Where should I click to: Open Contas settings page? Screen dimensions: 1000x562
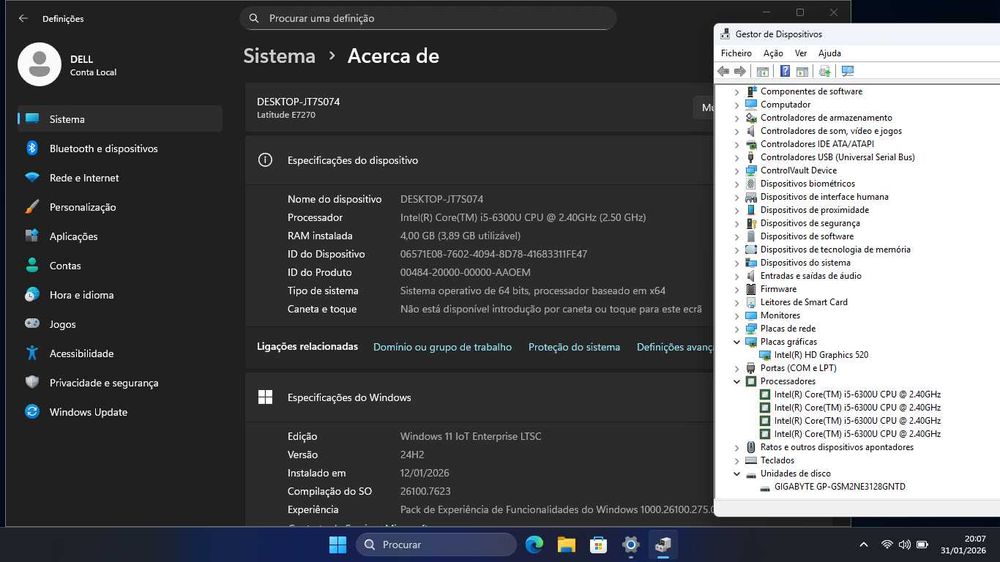pos(120,266)
